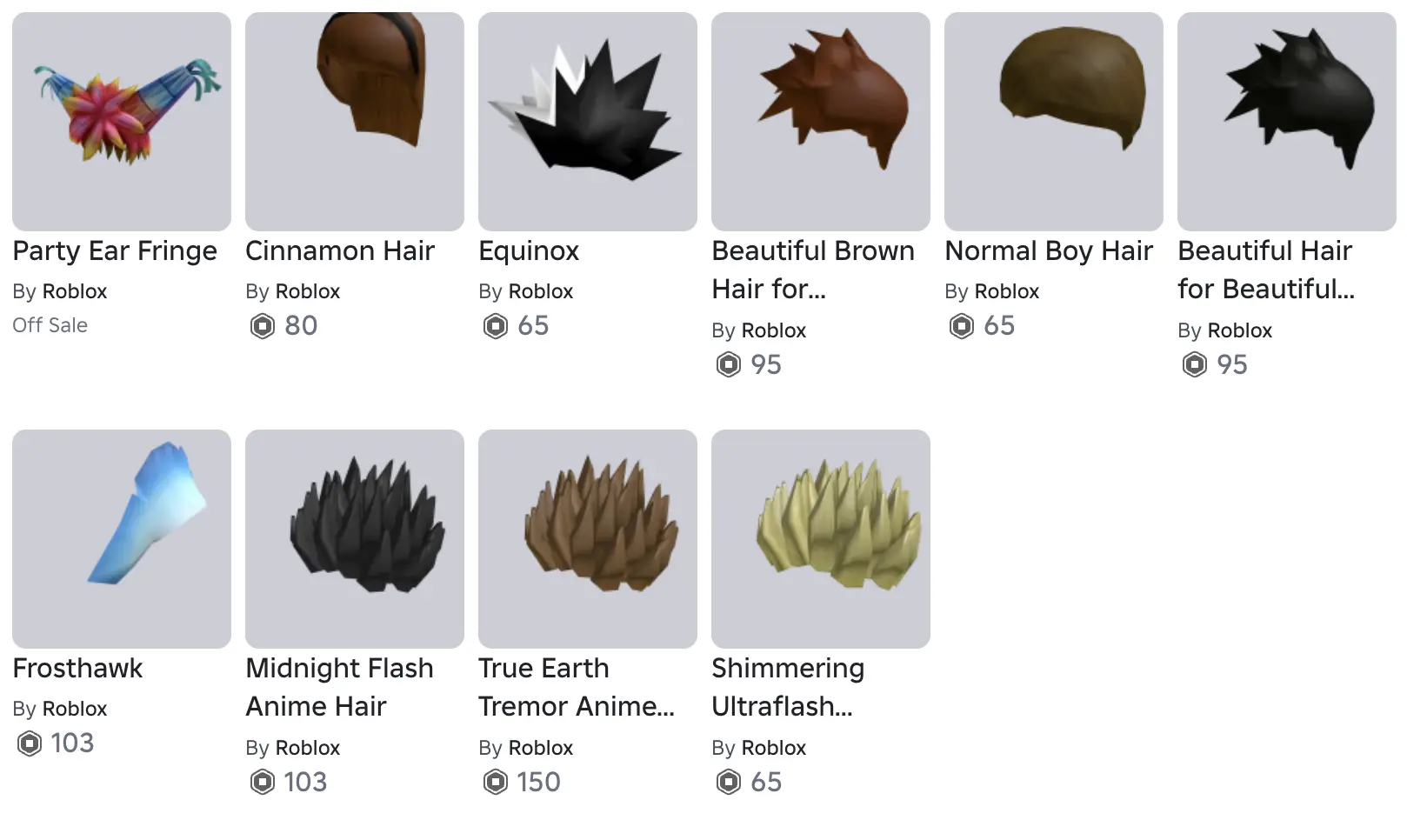Click the Off Sale label on Party Ear Fringe
The width and height of the screenshot is (1407, 840).
50,325
